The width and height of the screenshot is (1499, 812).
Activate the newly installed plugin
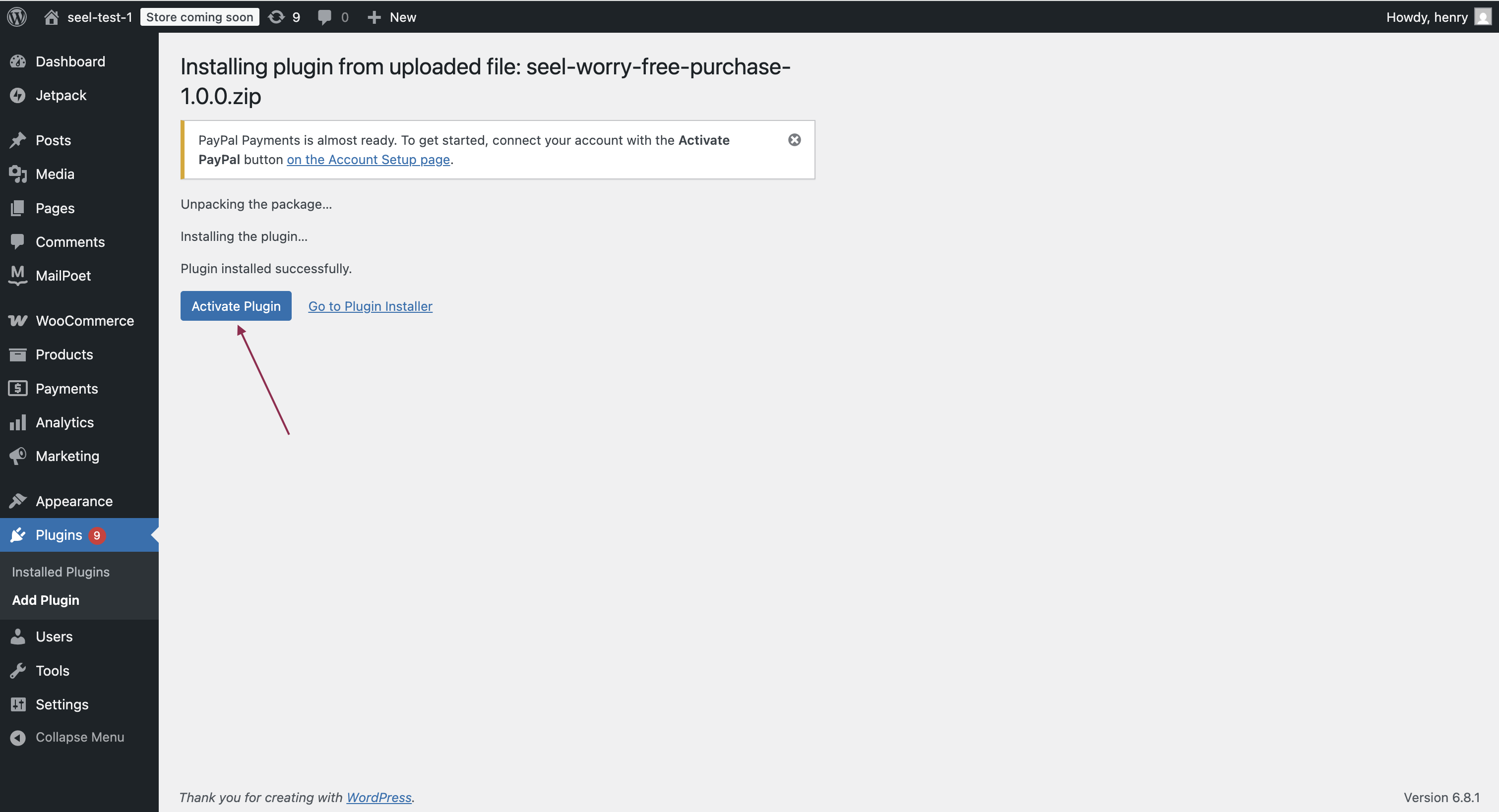[235, 305]
